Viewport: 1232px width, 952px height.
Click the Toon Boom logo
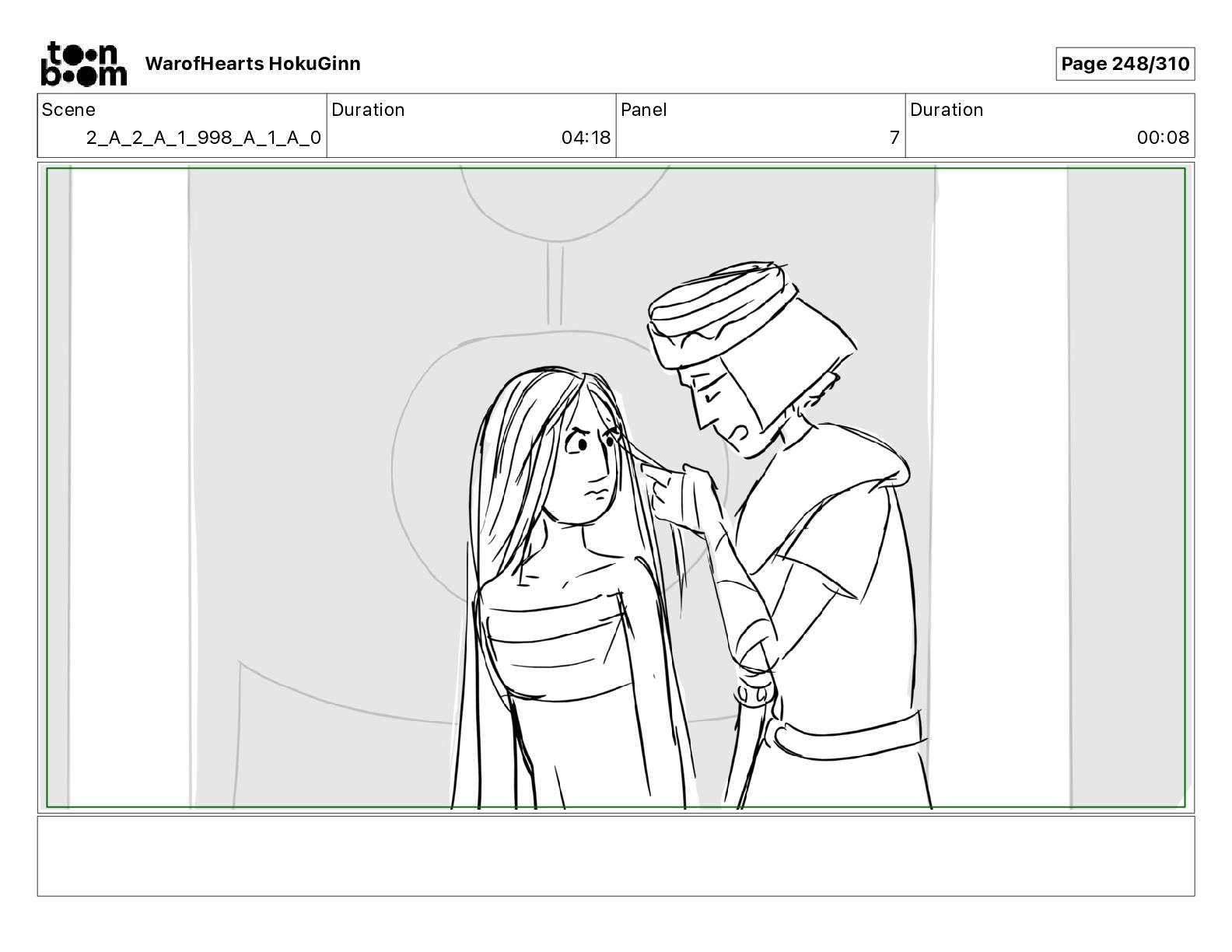[83, 63]
